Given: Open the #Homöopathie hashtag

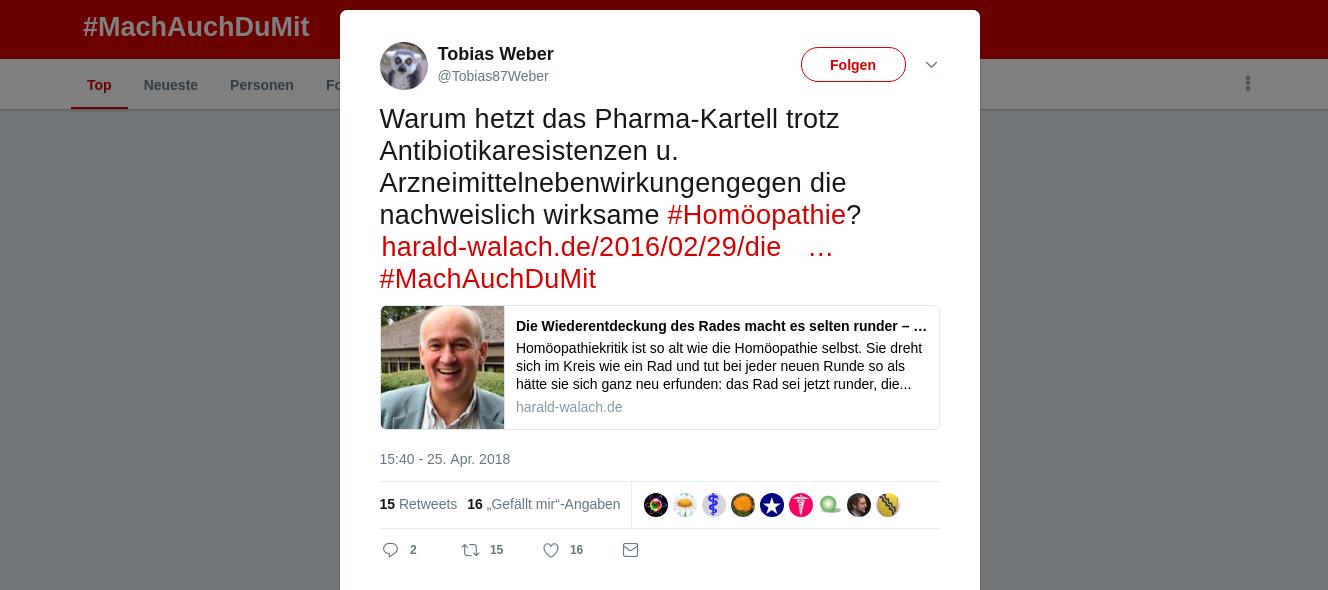Looking at the screenshot, I should (756, 215).
